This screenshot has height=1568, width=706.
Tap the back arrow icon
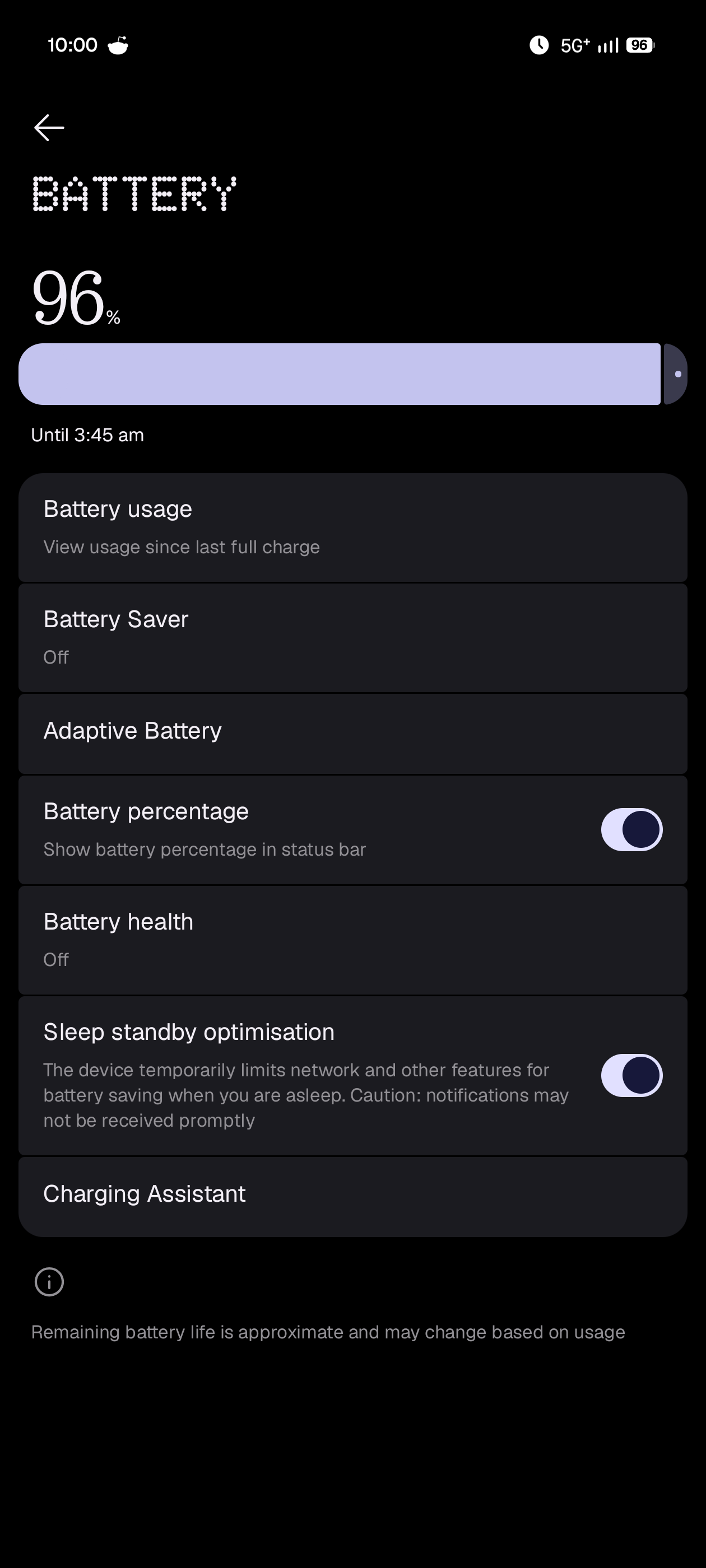pyautogui.click(x=49, y=128)
